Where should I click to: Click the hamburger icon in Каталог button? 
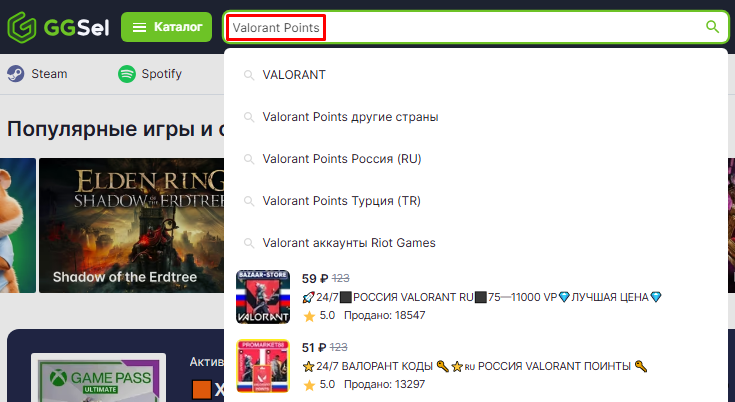[x=139, y=27]
